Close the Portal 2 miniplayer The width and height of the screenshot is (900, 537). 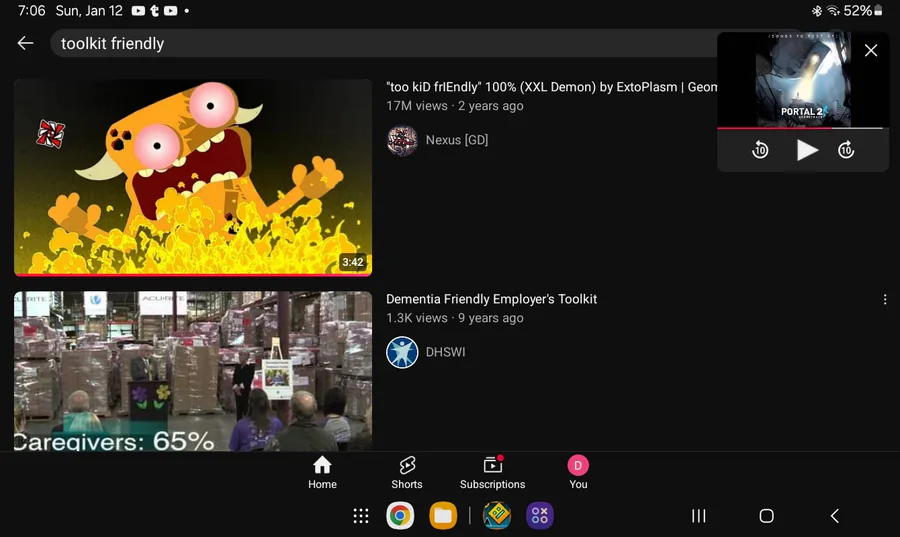pyautogui.click(x=871, y=50)
